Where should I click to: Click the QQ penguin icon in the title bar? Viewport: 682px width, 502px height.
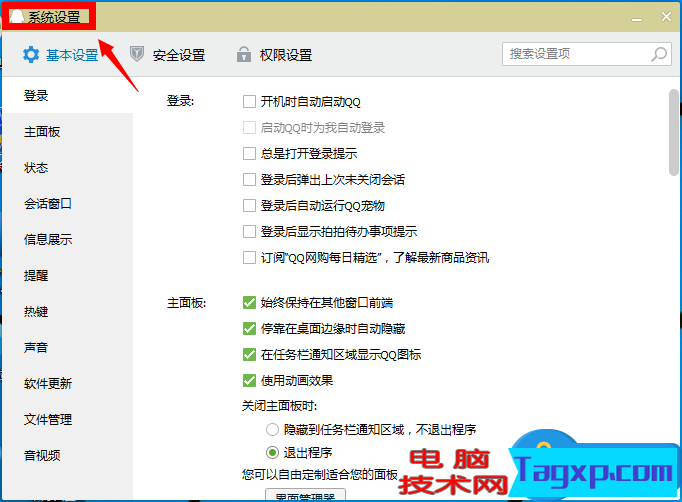coord(17,17)
